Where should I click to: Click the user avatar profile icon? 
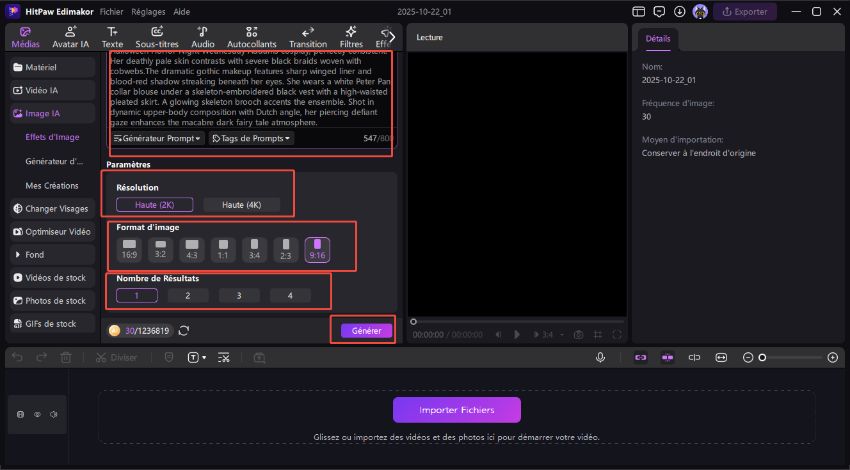(x=700, y=12)
